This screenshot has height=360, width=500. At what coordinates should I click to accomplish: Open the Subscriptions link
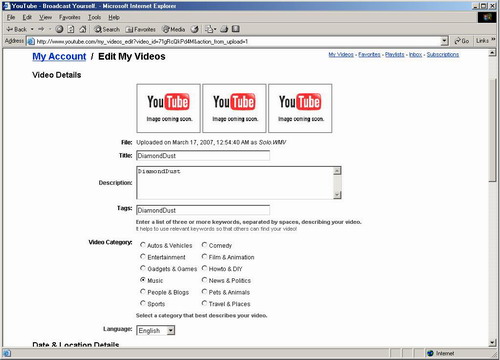point(443,54)
